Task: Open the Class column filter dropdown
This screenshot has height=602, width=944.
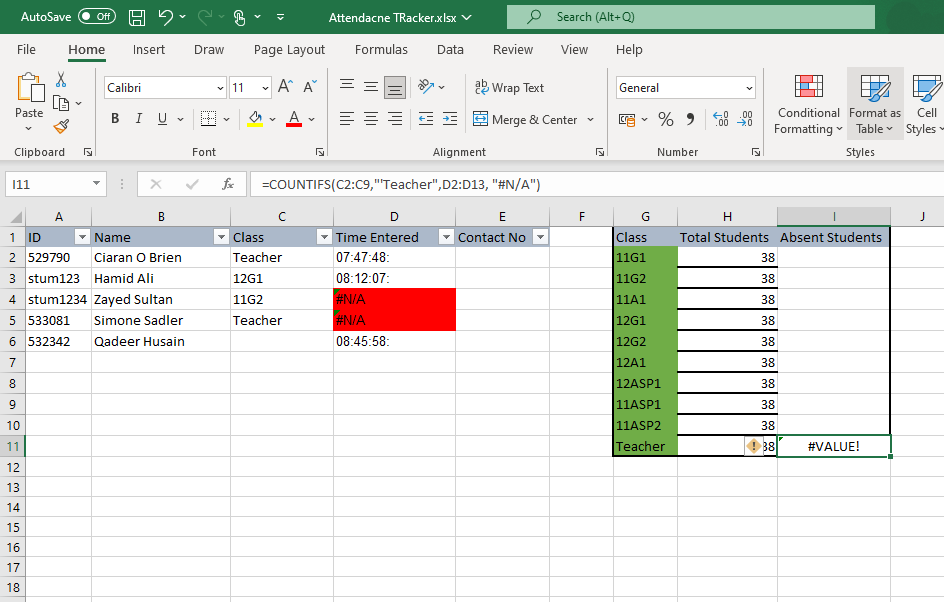Action: (323, 237)
